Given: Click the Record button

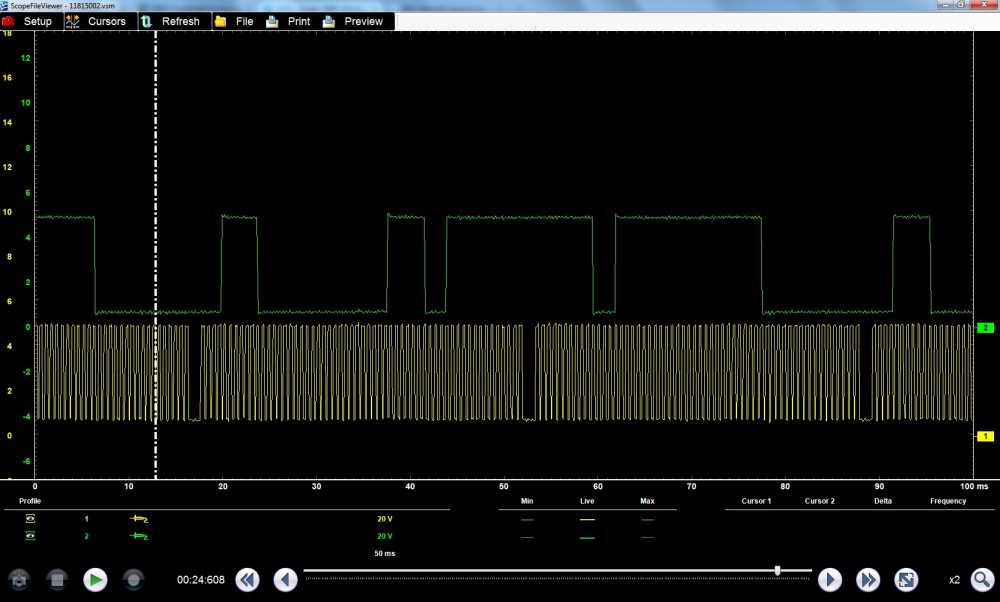Looking at the screenshot, I should coord(133,579).
